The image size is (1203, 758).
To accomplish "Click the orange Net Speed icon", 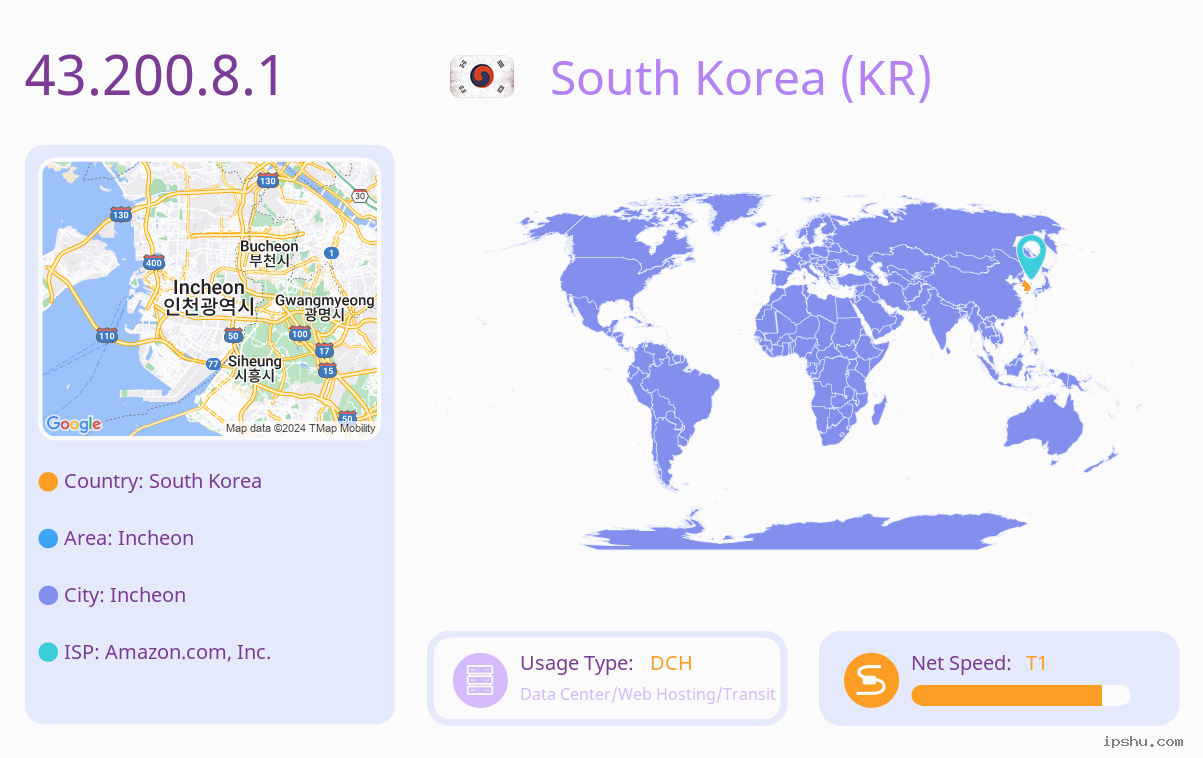I will tap(871, 680).
